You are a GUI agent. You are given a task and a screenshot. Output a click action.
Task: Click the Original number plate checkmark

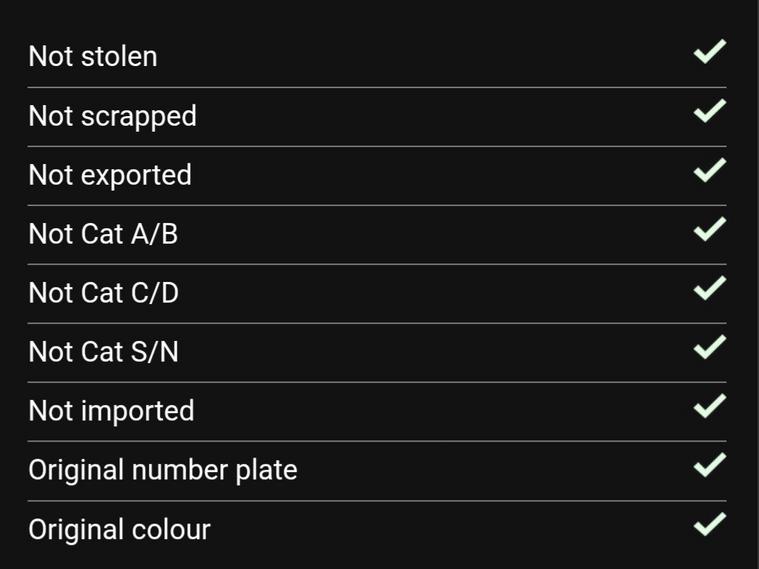(x=709, y=464)
